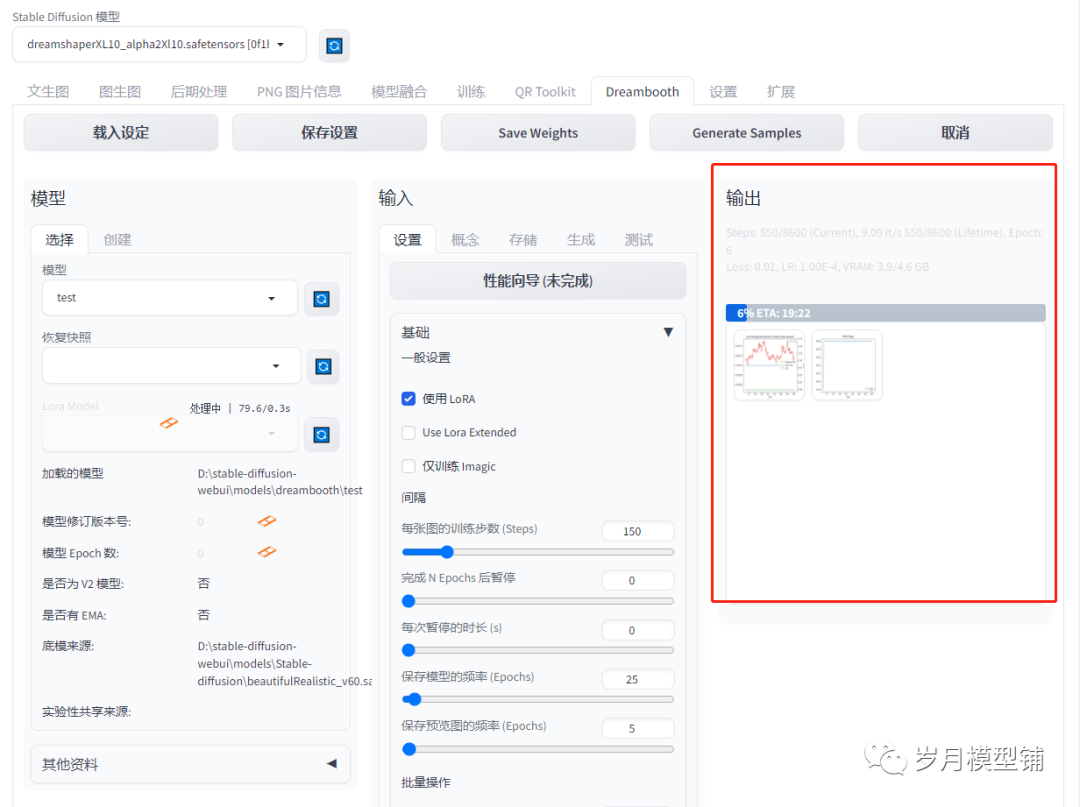This screenshot has height=807, width=1080.
Task: Adjust the 每次暂停的时长 slider
Action: [x=537, y=650]
